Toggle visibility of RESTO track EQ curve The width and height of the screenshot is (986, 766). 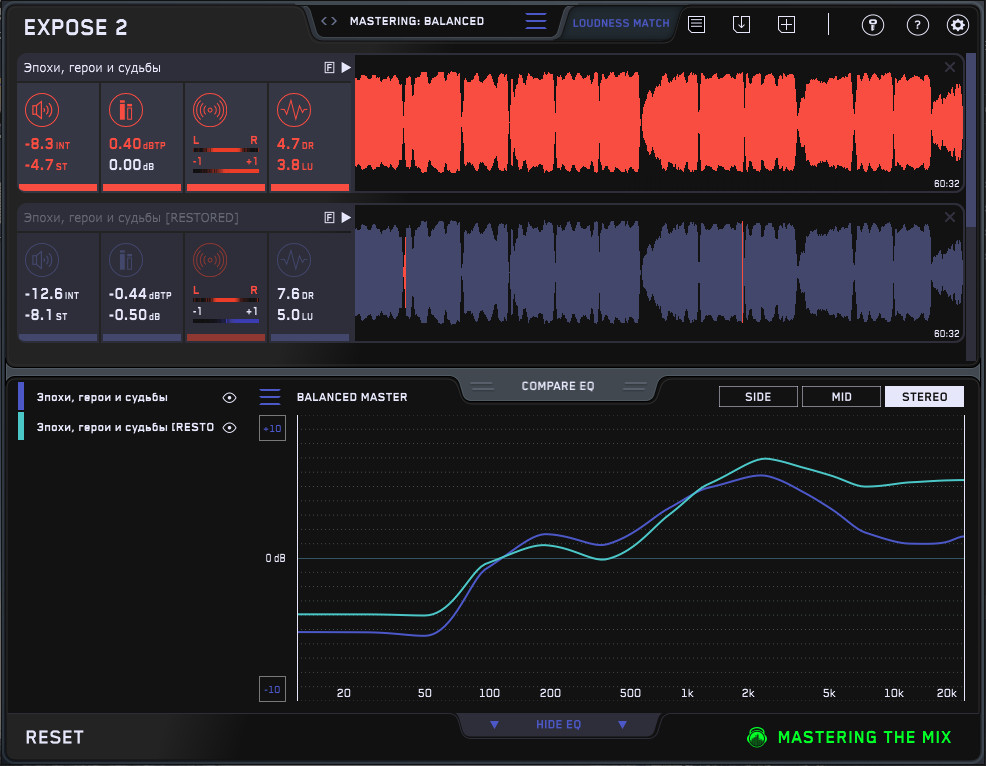pos(230,427)
